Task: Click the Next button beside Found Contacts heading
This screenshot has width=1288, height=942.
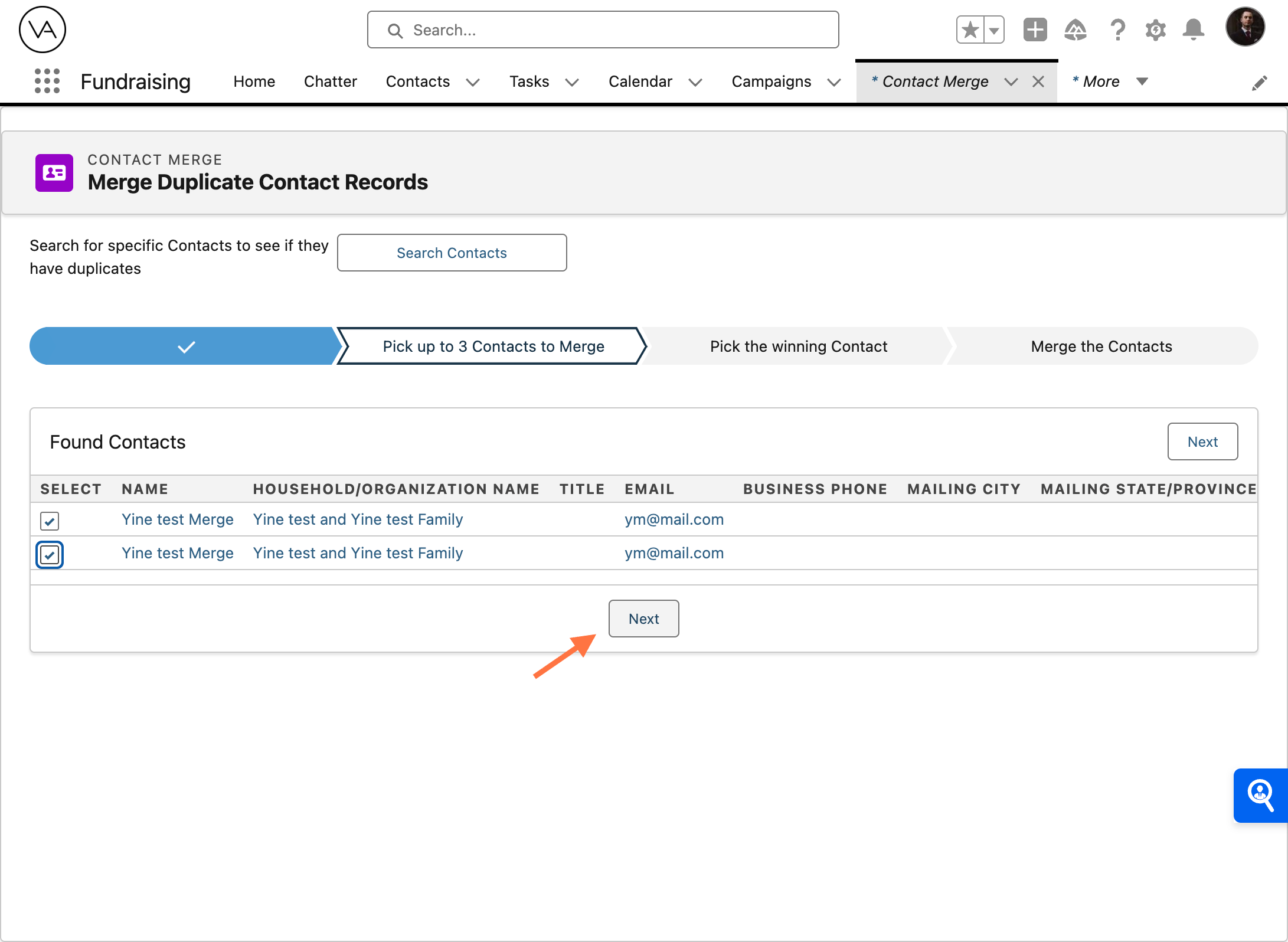Action: [x=1202, y=441]
